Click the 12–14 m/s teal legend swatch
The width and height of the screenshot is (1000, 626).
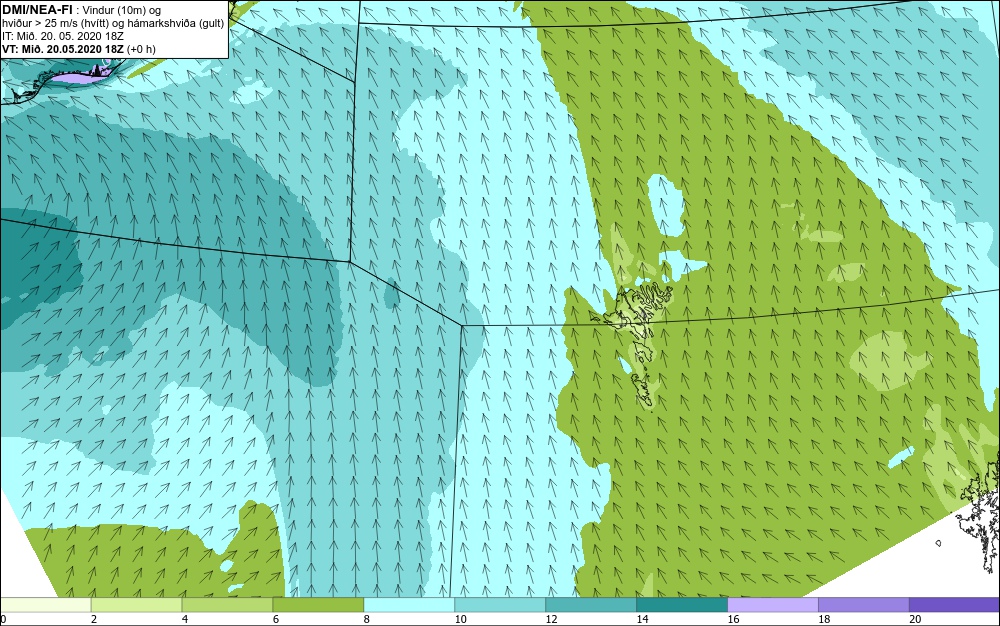tap(591, 604)
